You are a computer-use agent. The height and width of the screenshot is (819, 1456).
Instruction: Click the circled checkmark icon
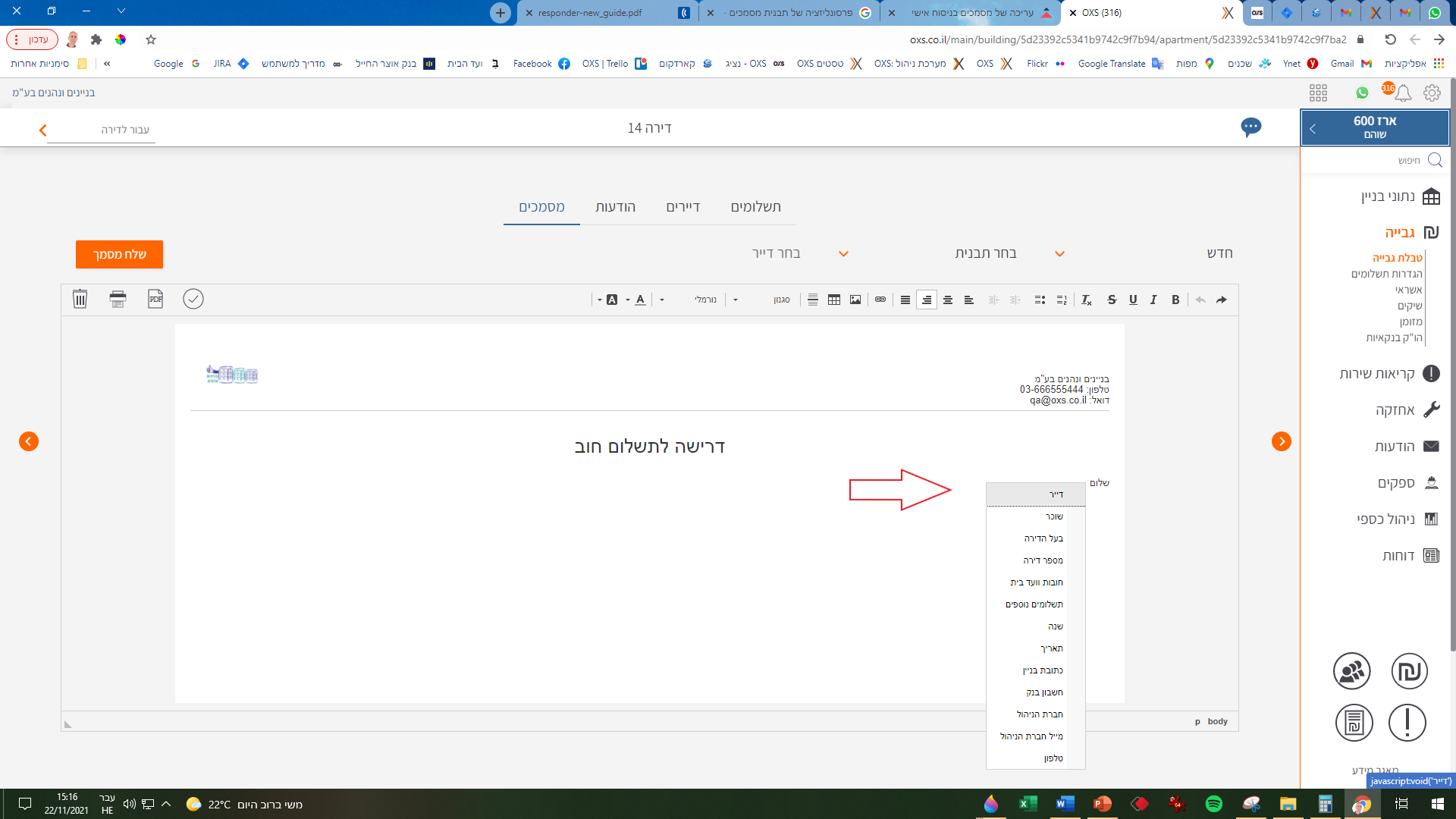[193, 299]
